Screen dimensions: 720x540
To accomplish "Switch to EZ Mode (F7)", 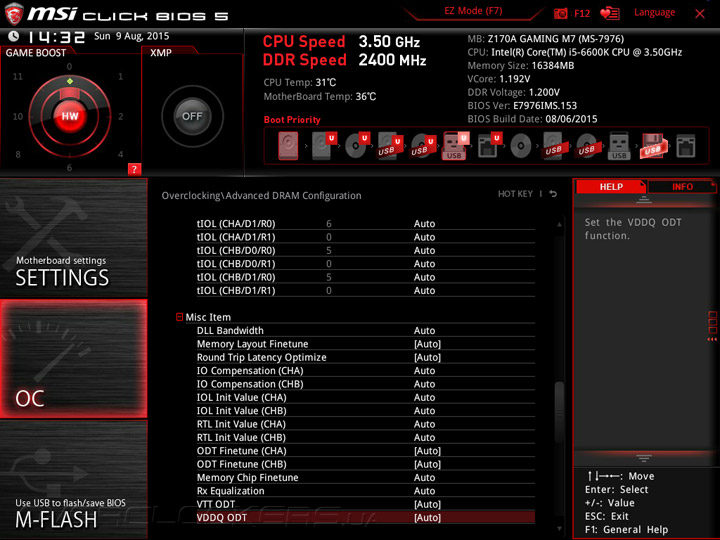I will coord(473,11).
